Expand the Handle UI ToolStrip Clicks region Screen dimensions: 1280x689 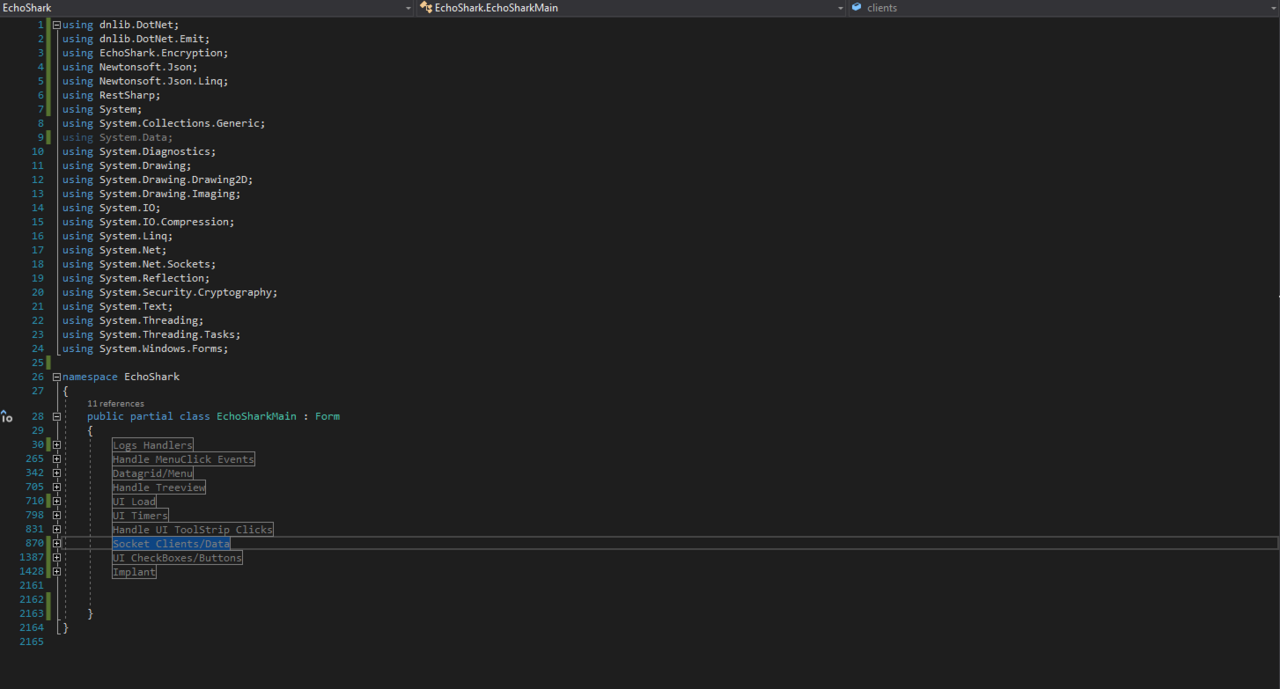click(56, 529)
